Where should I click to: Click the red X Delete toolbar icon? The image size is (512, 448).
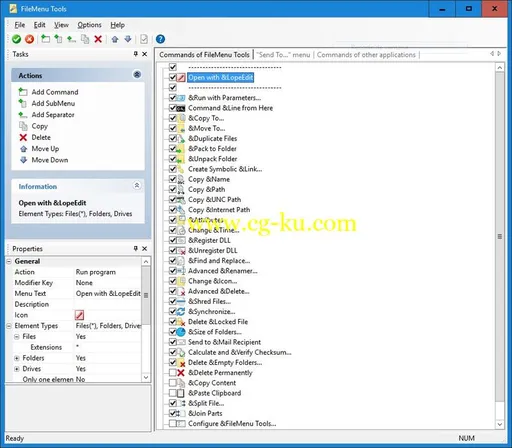click(x=98, y=39)
